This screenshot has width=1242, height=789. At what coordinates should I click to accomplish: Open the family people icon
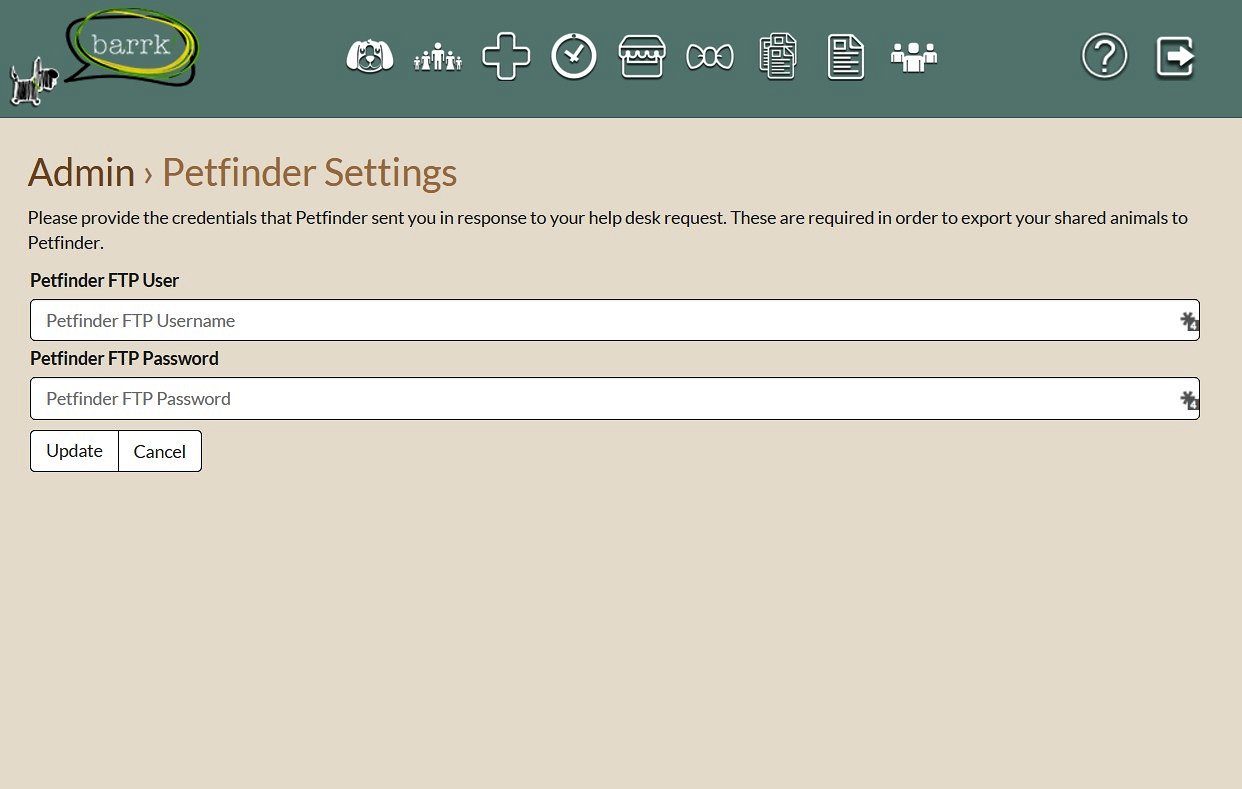pyautogui.click(x=438, y=57)
